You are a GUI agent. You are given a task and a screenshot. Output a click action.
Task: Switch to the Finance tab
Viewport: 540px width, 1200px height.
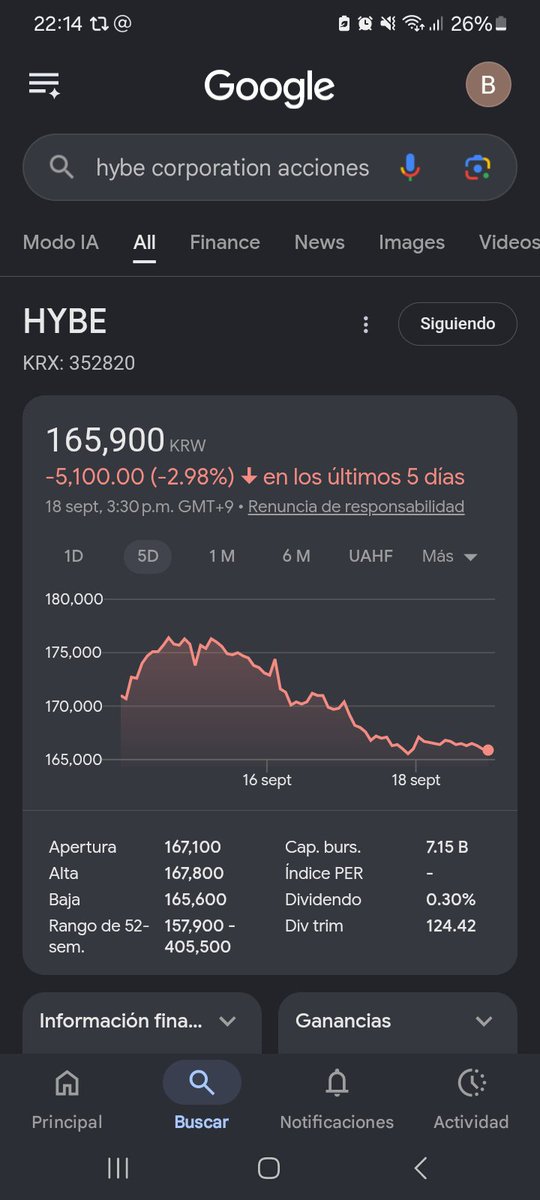[x=225, y=242]
